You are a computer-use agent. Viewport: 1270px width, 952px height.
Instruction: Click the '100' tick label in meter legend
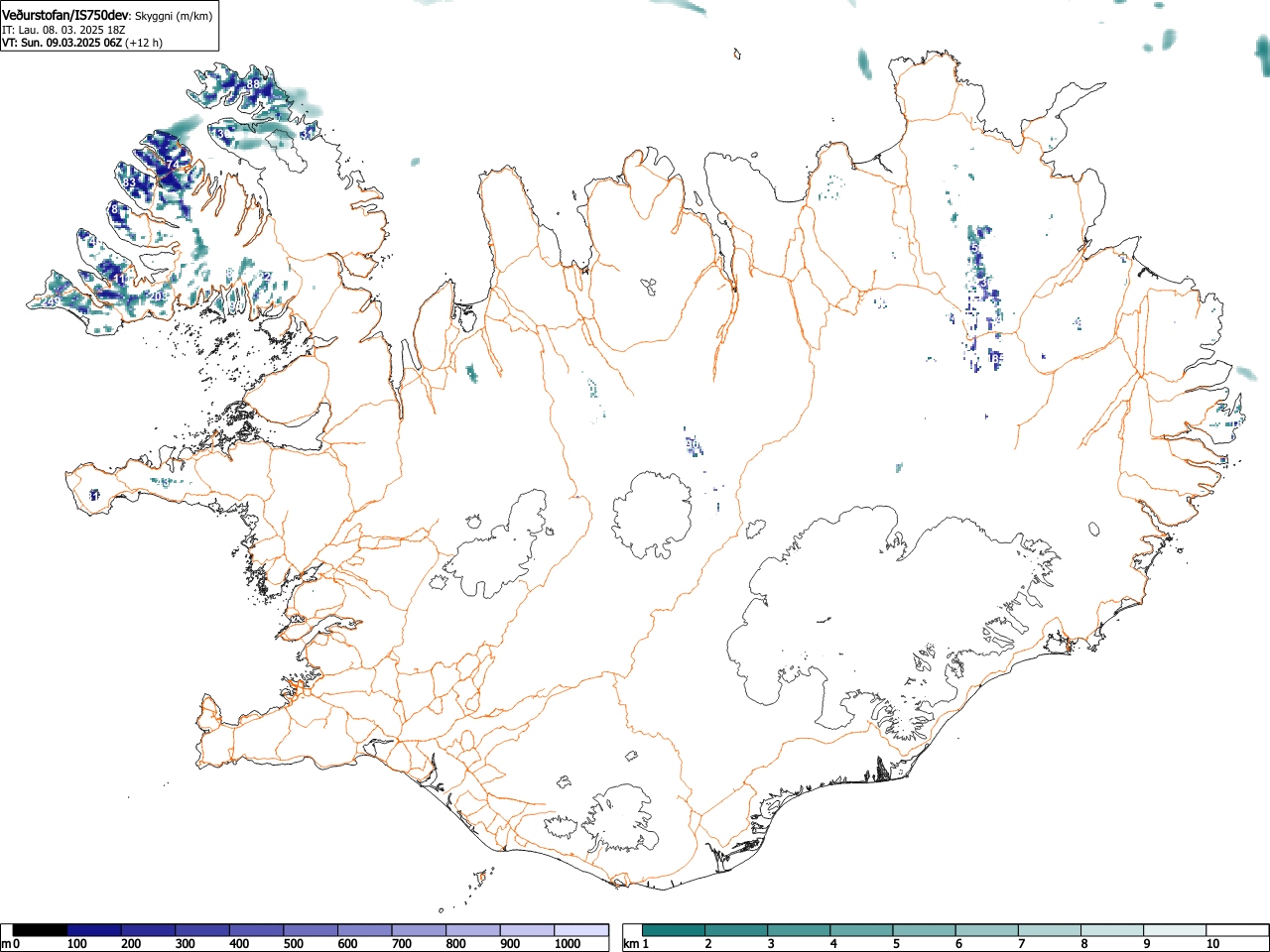coord(77,944)
